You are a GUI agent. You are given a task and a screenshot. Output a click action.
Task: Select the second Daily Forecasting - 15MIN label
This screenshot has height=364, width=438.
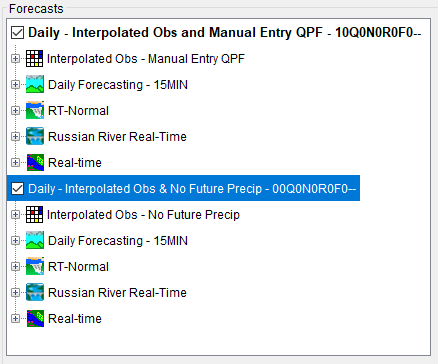point(118,241)
